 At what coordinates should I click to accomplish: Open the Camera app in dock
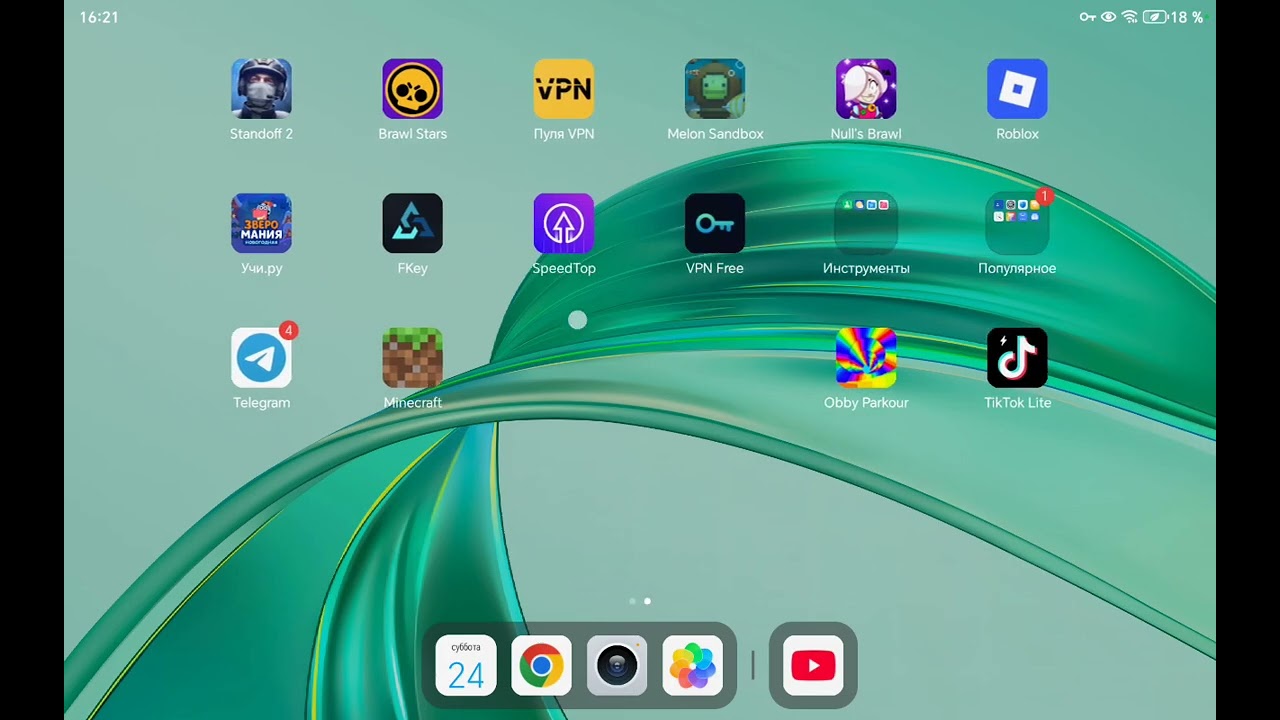[617, 665]
